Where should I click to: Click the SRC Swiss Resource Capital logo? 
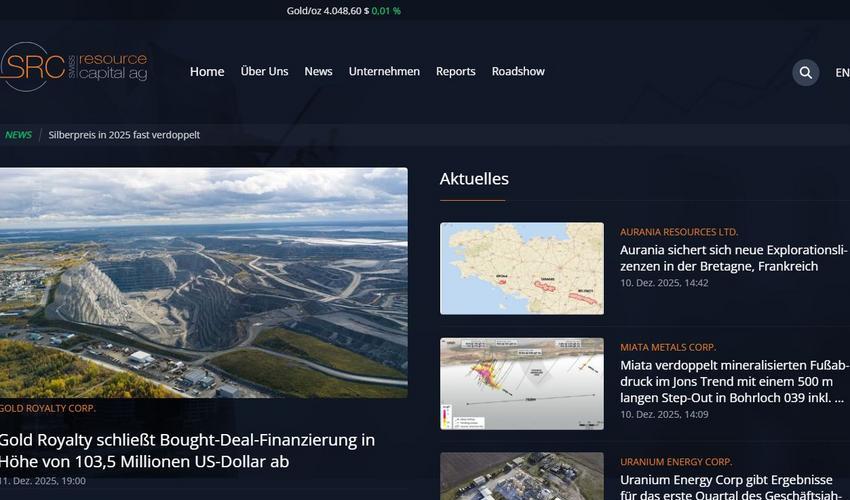coord(74,67)
